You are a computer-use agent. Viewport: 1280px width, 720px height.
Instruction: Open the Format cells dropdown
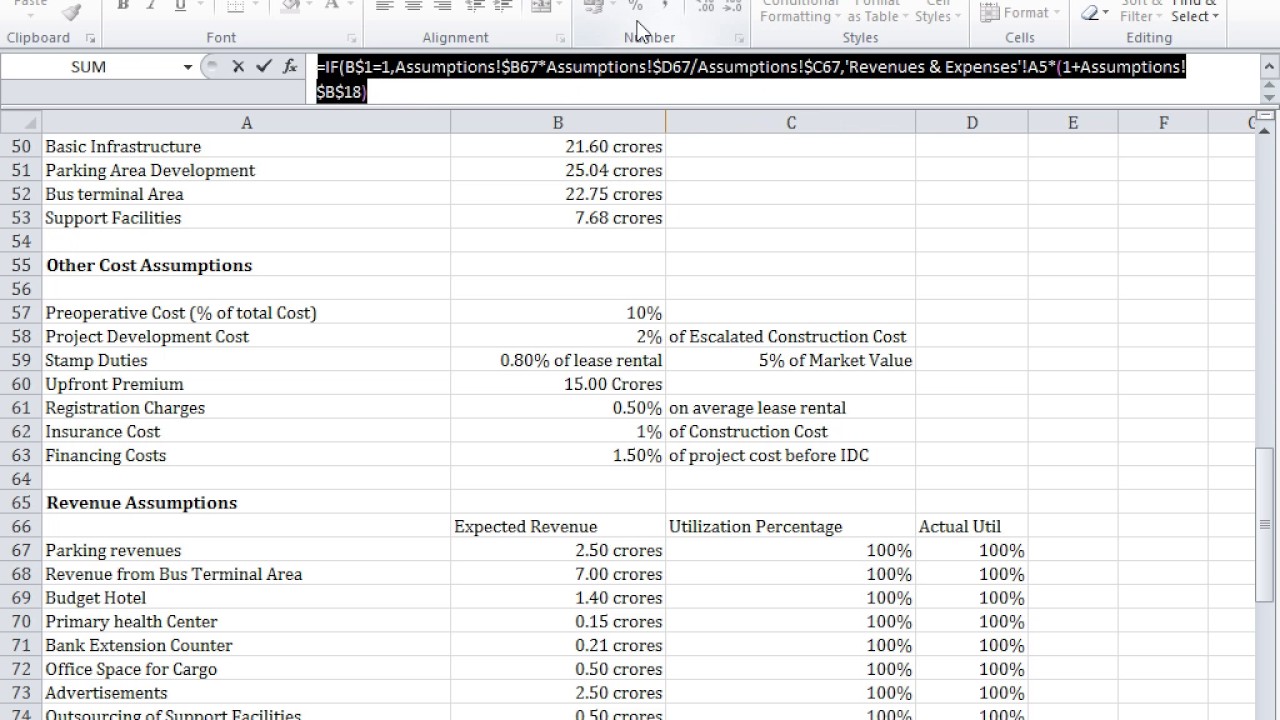click(x=1020, y=12)
